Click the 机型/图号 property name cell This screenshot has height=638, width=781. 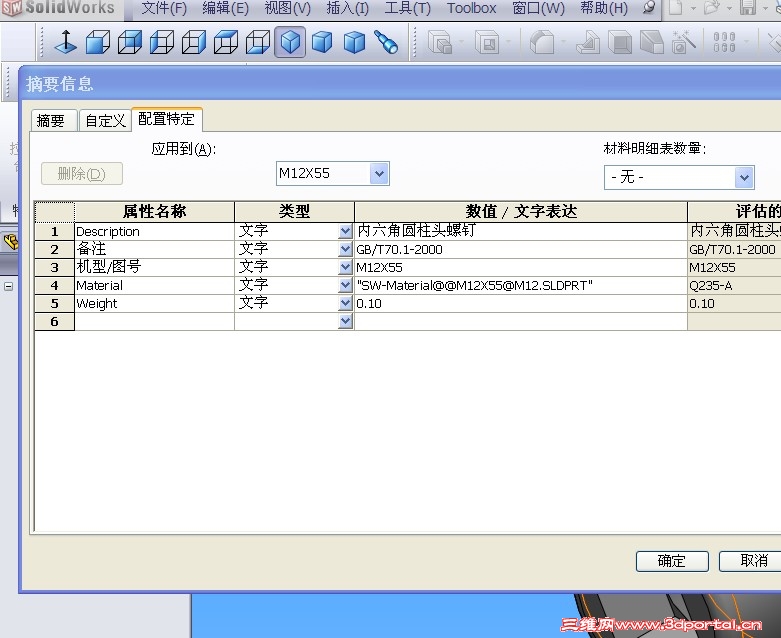click(154, 267)
